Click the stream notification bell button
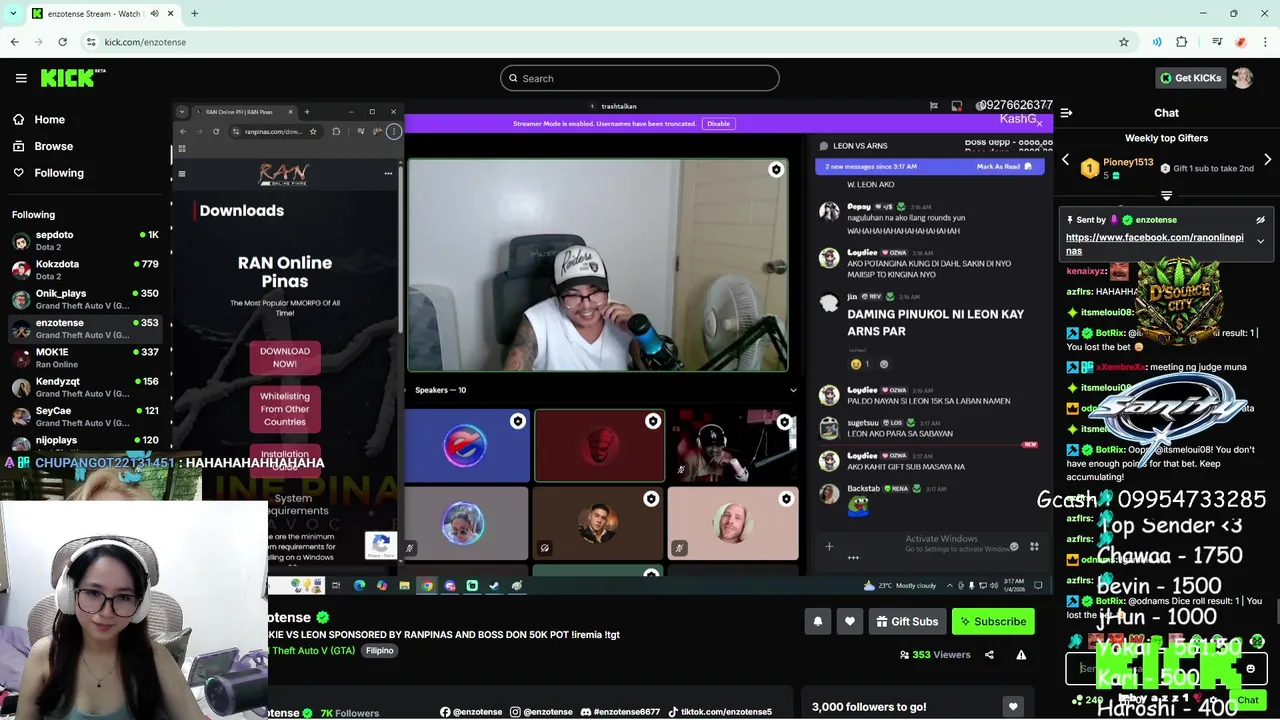 [817, 621]
